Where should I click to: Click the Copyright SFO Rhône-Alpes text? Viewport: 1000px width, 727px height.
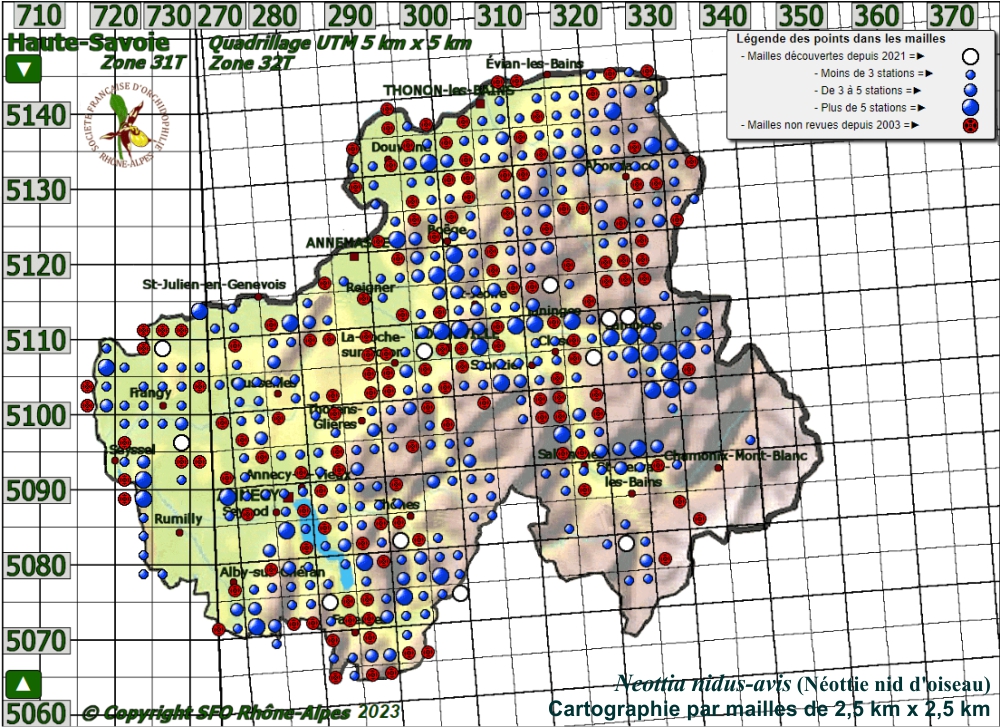[240, 712]
